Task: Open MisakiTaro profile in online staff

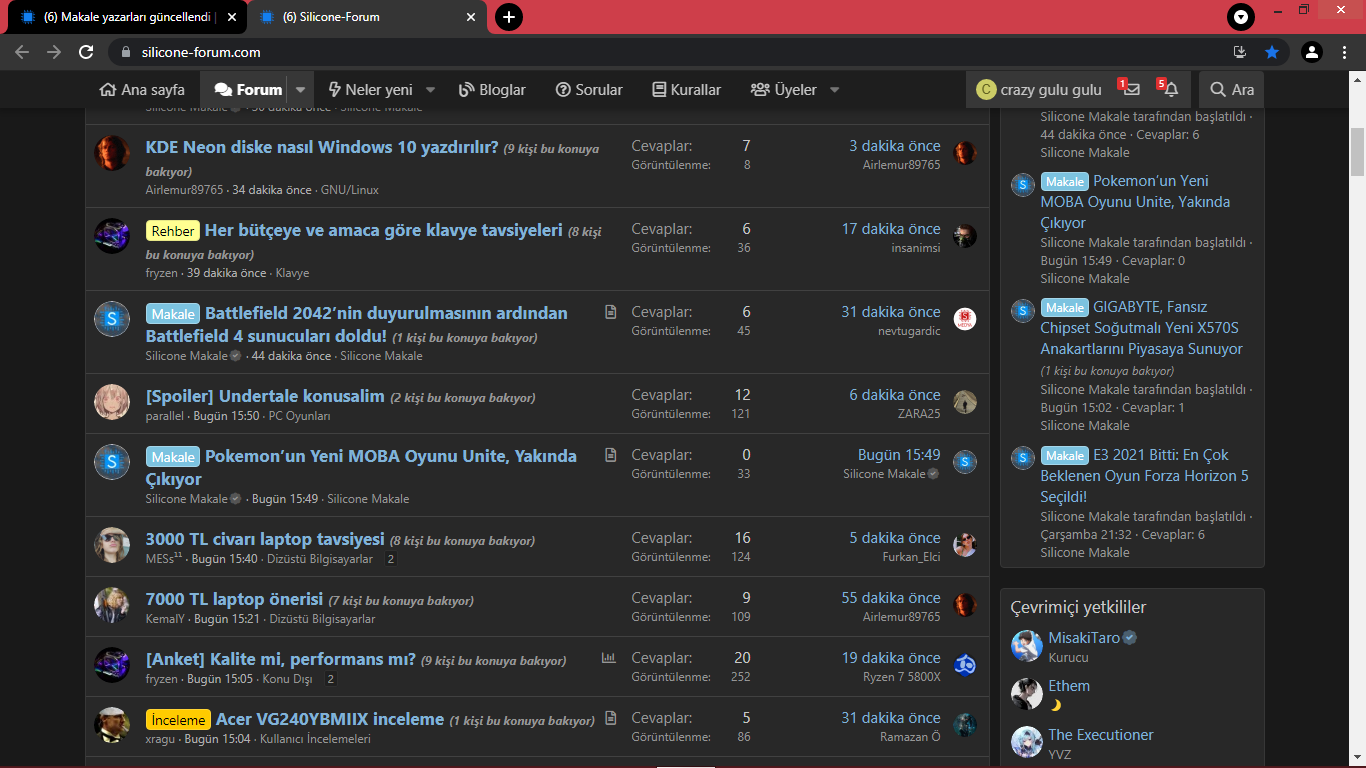Action: click(x=1084, y=638)
